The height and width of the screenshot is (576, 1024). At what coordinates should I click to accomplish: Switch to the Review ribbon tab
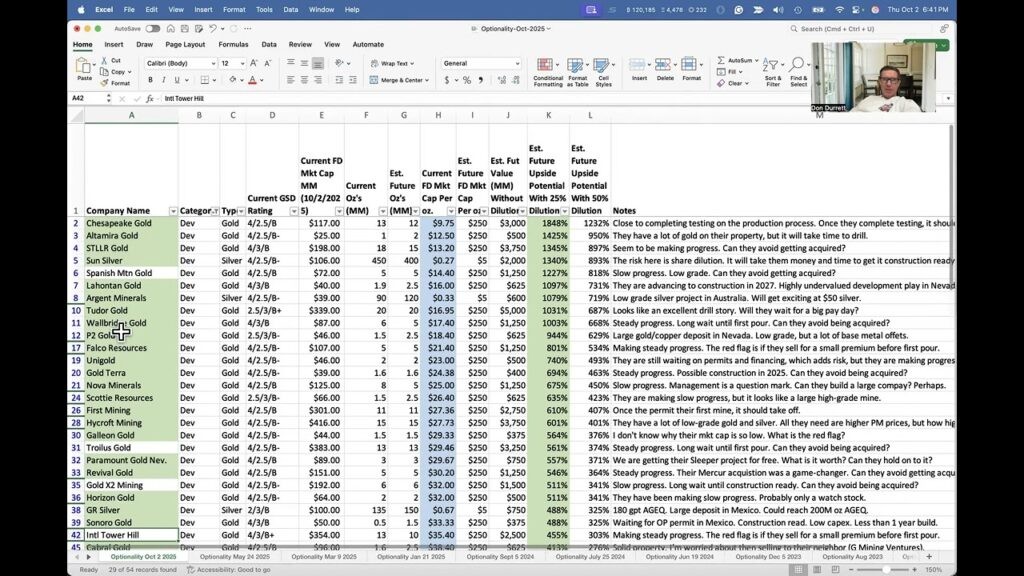click(x=300, y=44)
